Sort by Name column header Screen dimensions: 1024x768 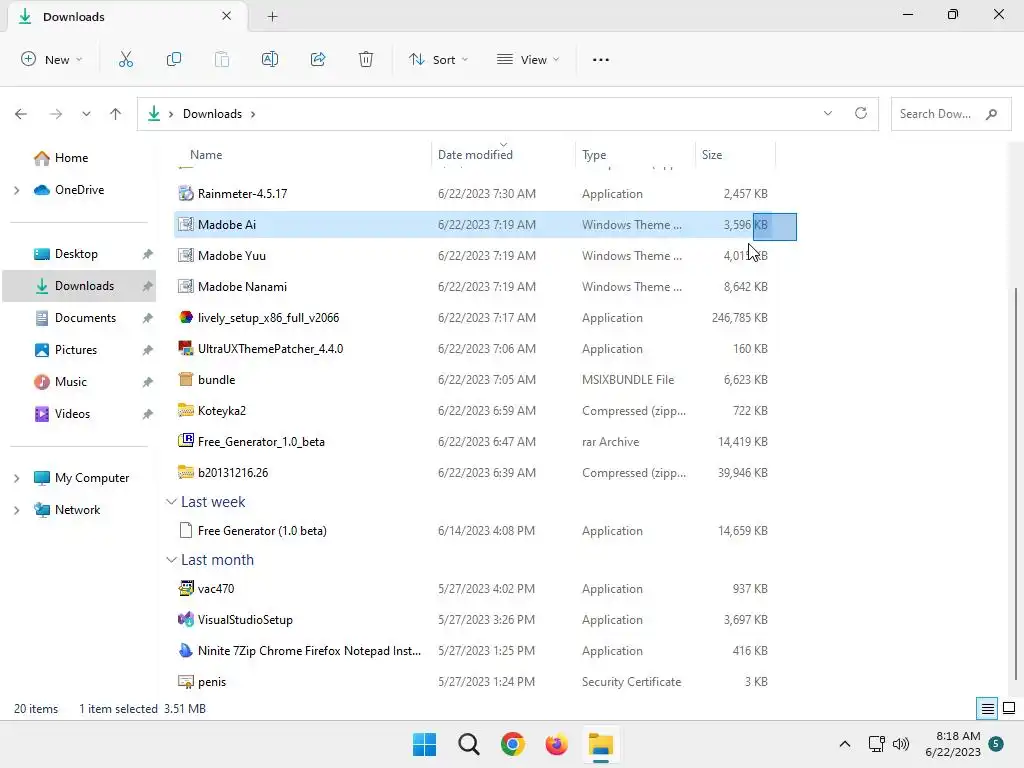coord(206,155)
